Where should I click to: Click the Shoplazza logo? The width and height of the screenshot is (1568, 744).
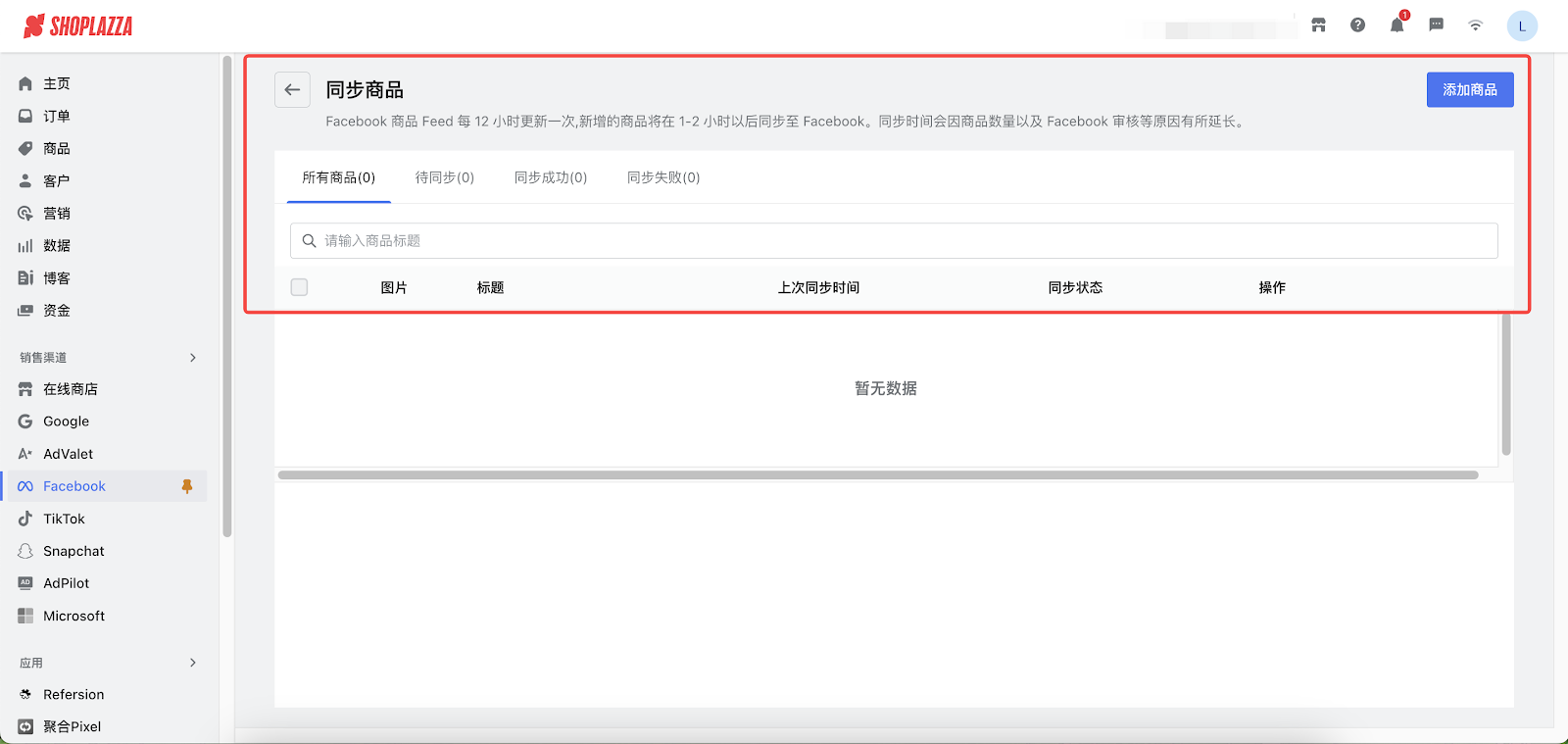pyautogui.click(x=78, y=26)
